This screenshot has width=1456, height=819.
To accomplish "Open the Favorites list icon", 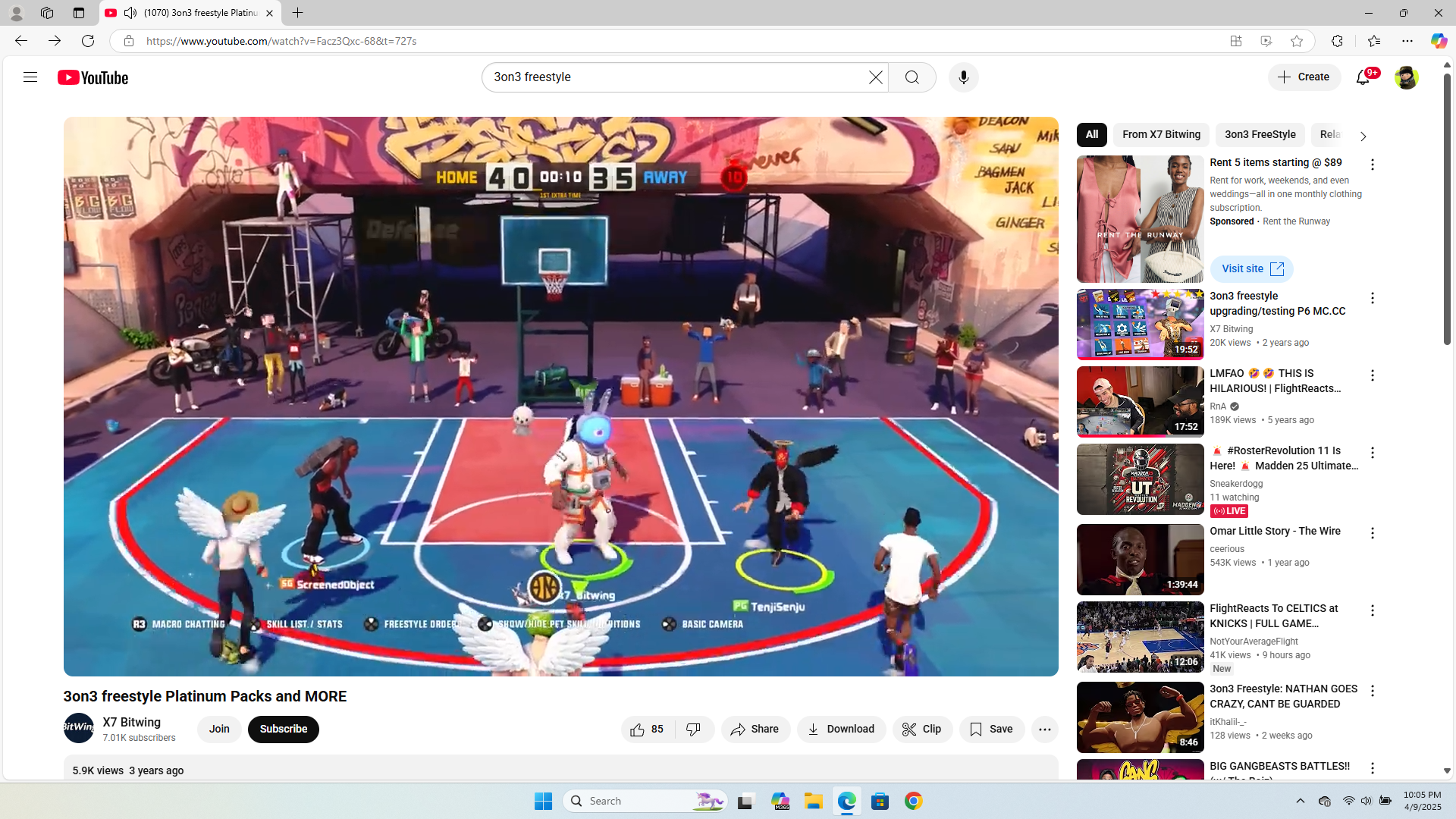I will (1373, 41).
